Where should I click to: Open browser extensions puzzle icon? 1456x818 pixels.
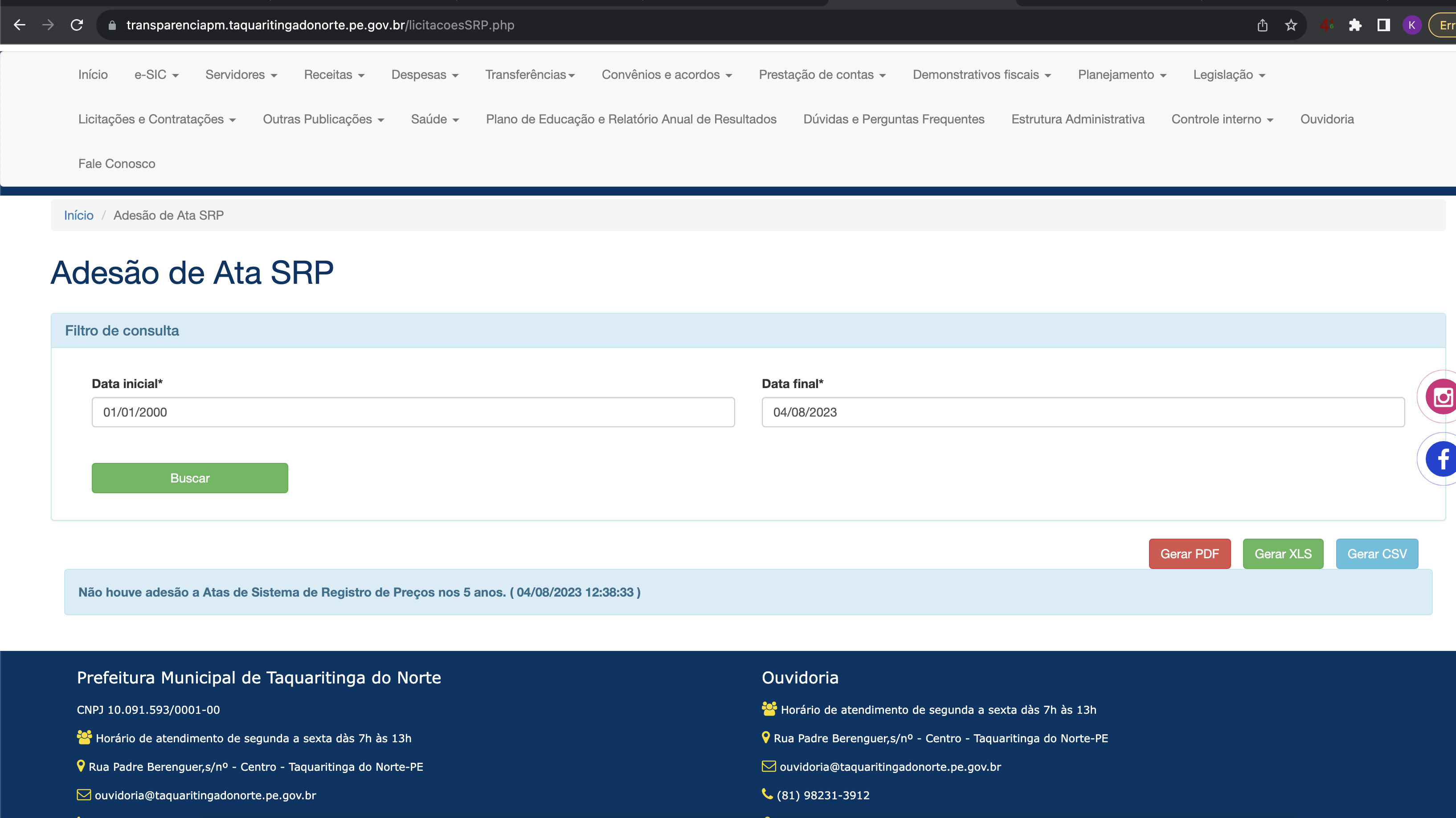[x=1355, y=25]
